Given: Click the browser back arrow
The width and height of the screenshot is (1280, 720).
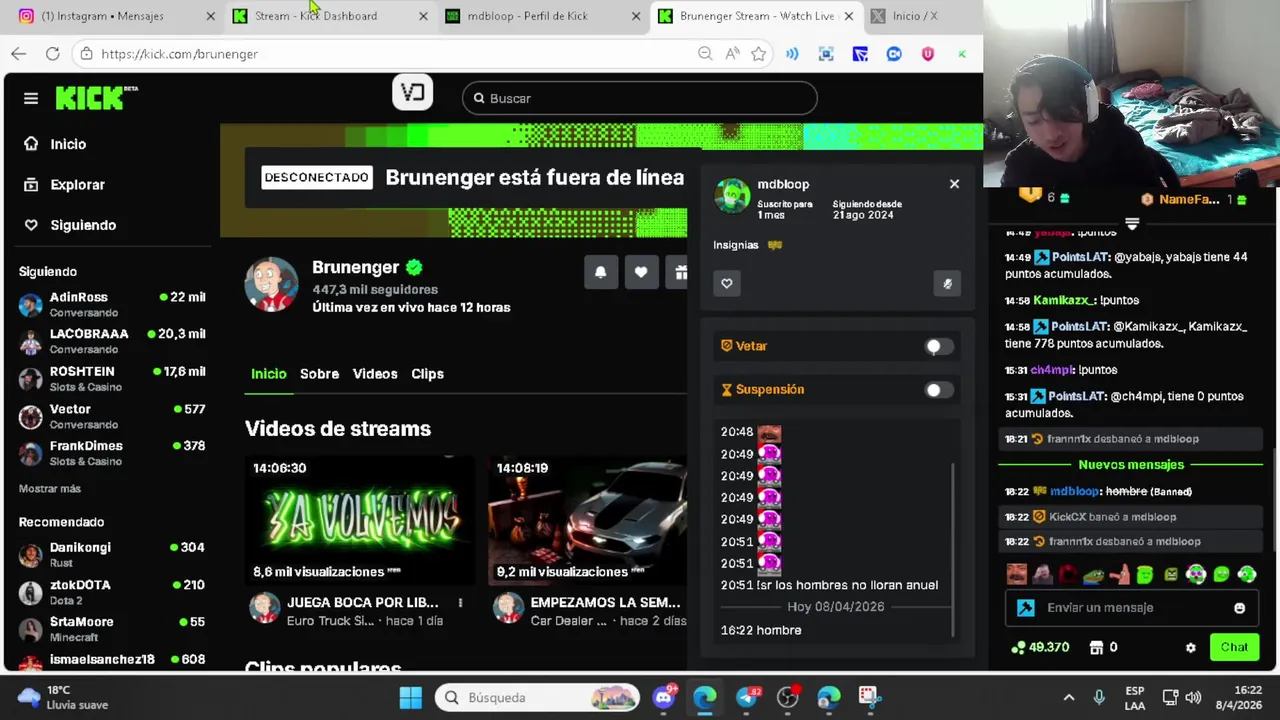Looking at the screenshot, I should 19,54.
